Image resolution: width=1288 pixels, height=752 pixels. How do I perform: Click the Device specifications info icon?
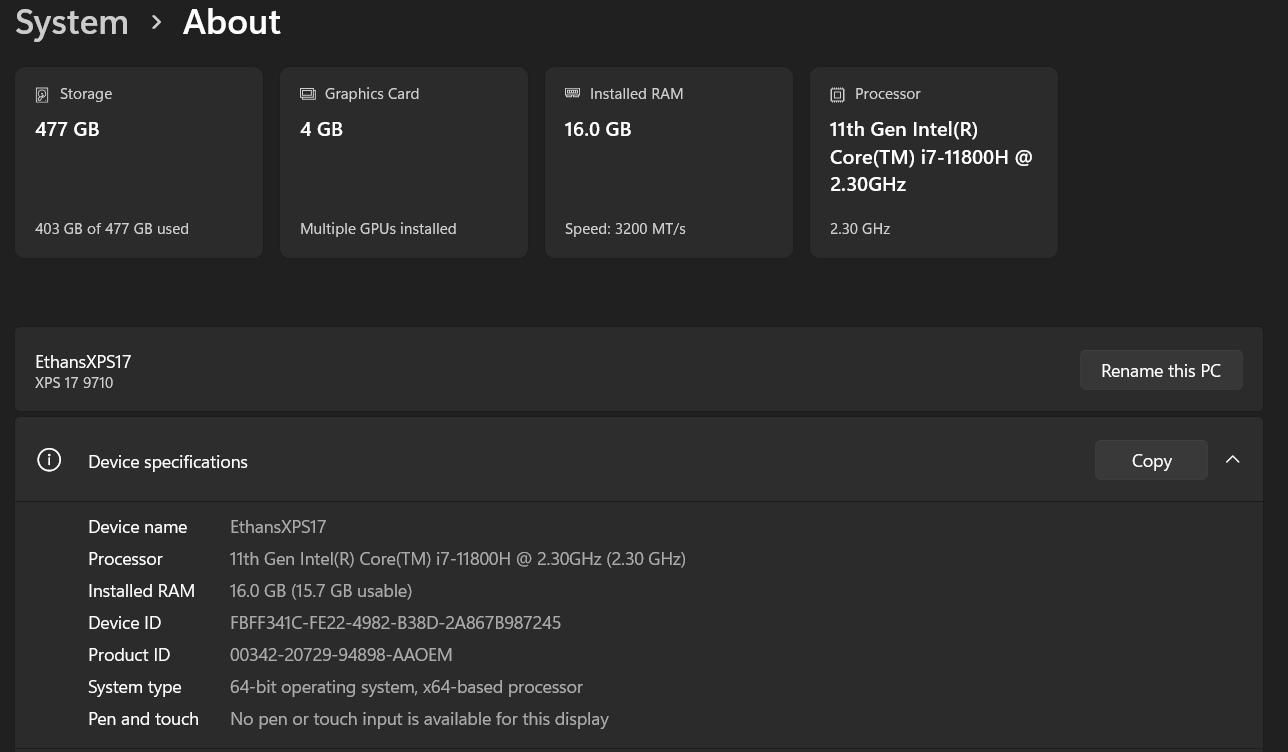tap(49, 460)
